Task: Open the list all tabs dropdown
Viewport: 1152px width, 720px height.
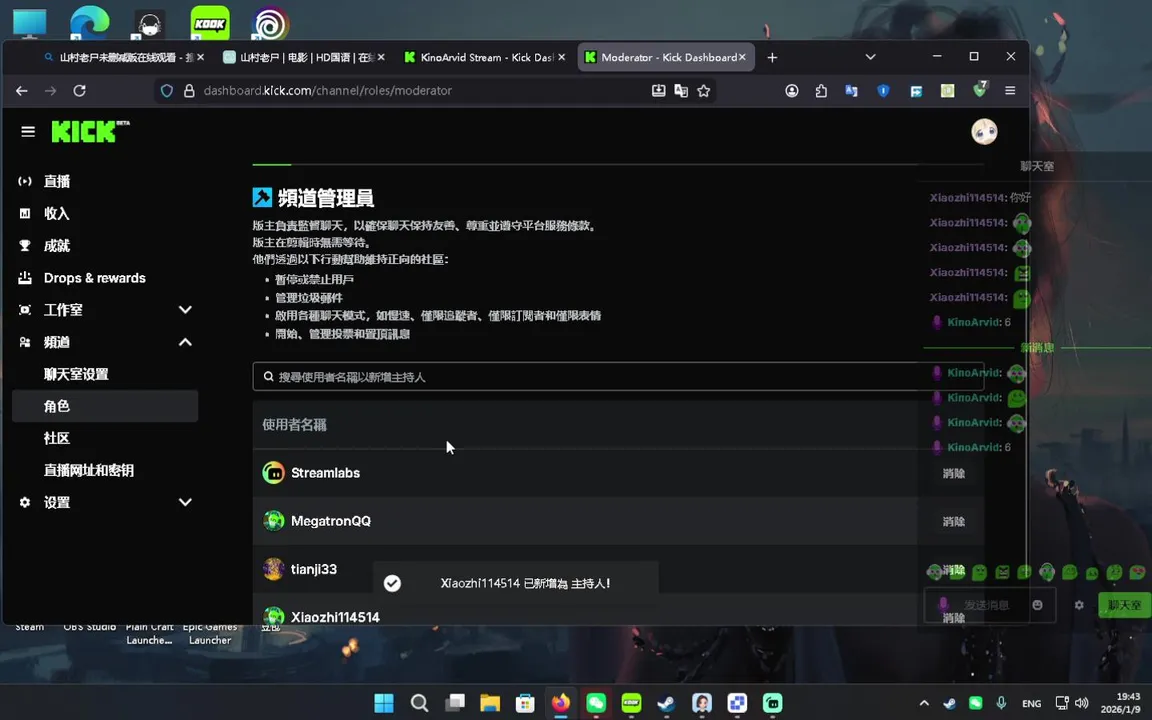Action: pyautogui.click(x=871, y=57)
